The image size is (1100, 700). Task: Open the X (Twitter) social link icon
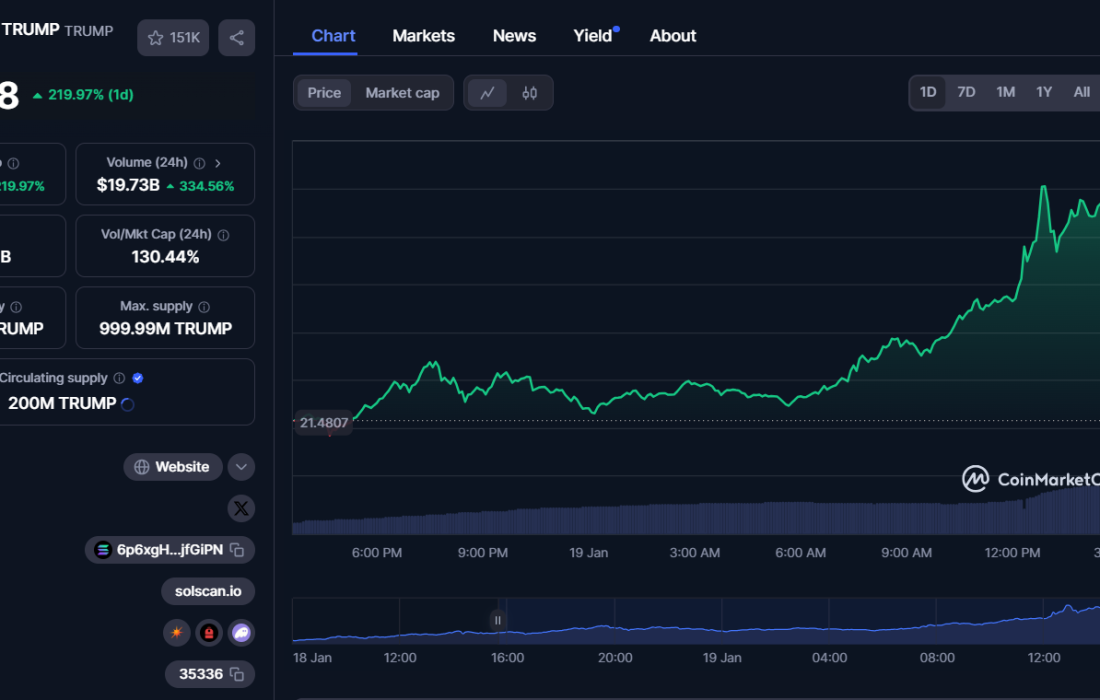click(241, 508)
